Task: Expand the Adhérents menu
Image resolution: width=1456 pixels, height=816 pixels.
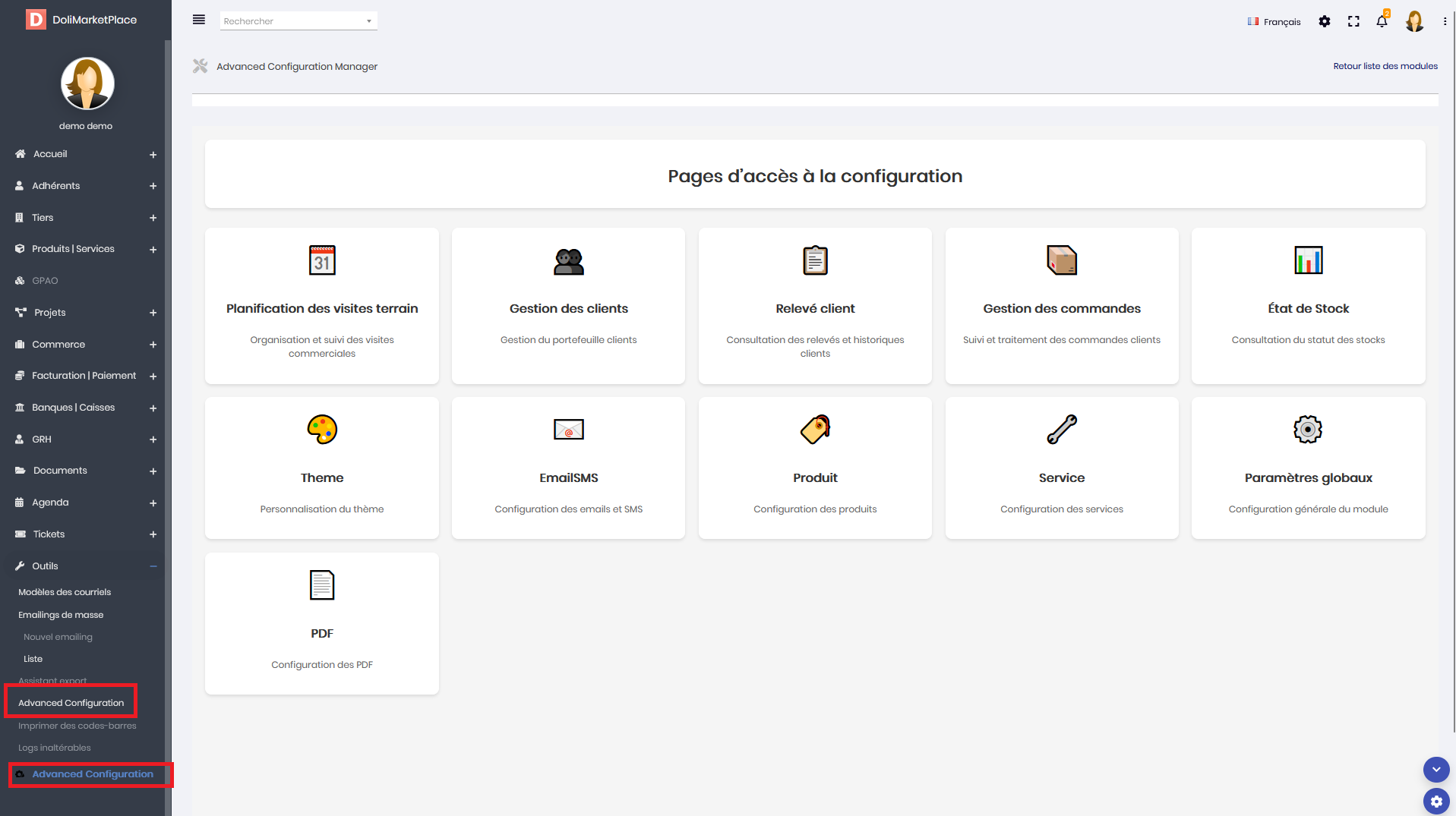Action: (x=153, y=186)
